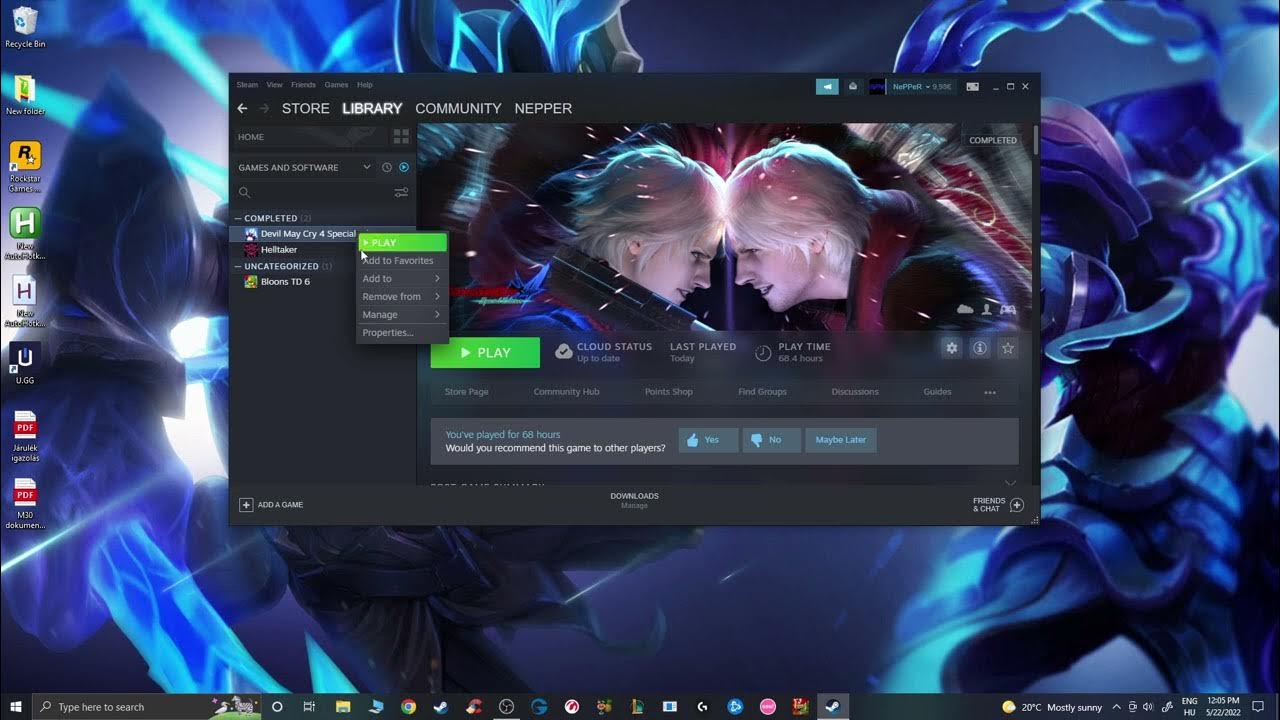Switch to the STORE tab
The height and width of the screenshot is (720, 1280).
pyautogui.click(x=305, y=108)
